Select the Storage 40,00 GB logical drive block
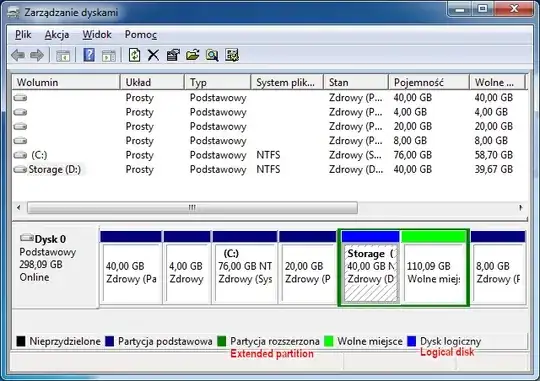This screenshot has width=540, height=381. (371, 268)
